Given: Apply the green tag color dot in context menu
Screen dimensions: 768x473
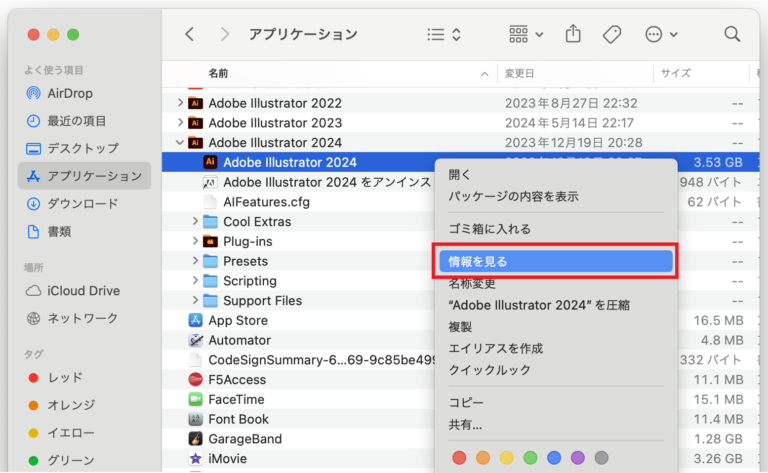Looking at the screenshot, I should coord(530,458).
